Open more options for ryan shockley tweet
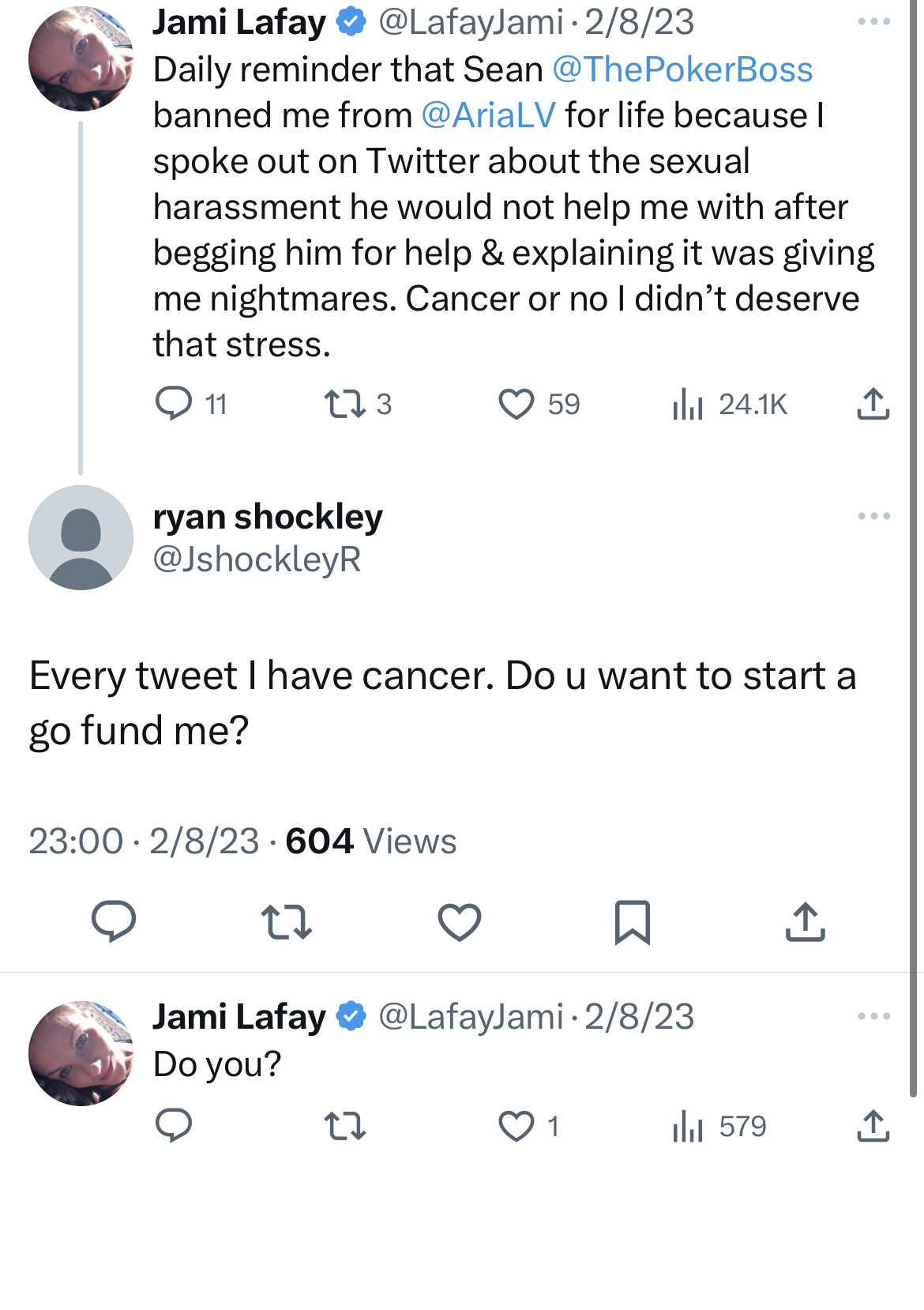The width and height of the screenshot is (924, 1310). pos(873,516)
